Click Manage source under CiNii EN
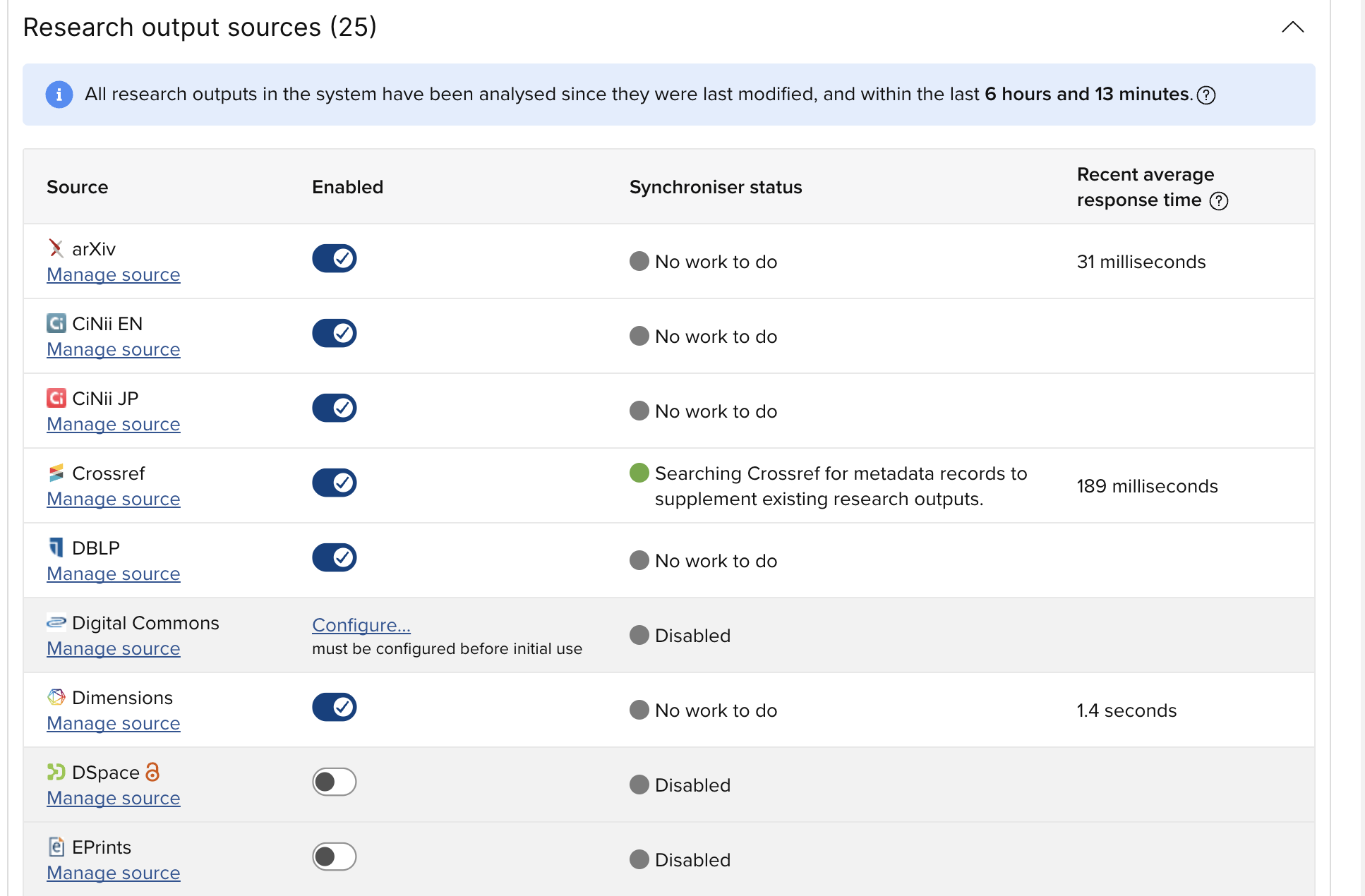 [x=113, y=349]
